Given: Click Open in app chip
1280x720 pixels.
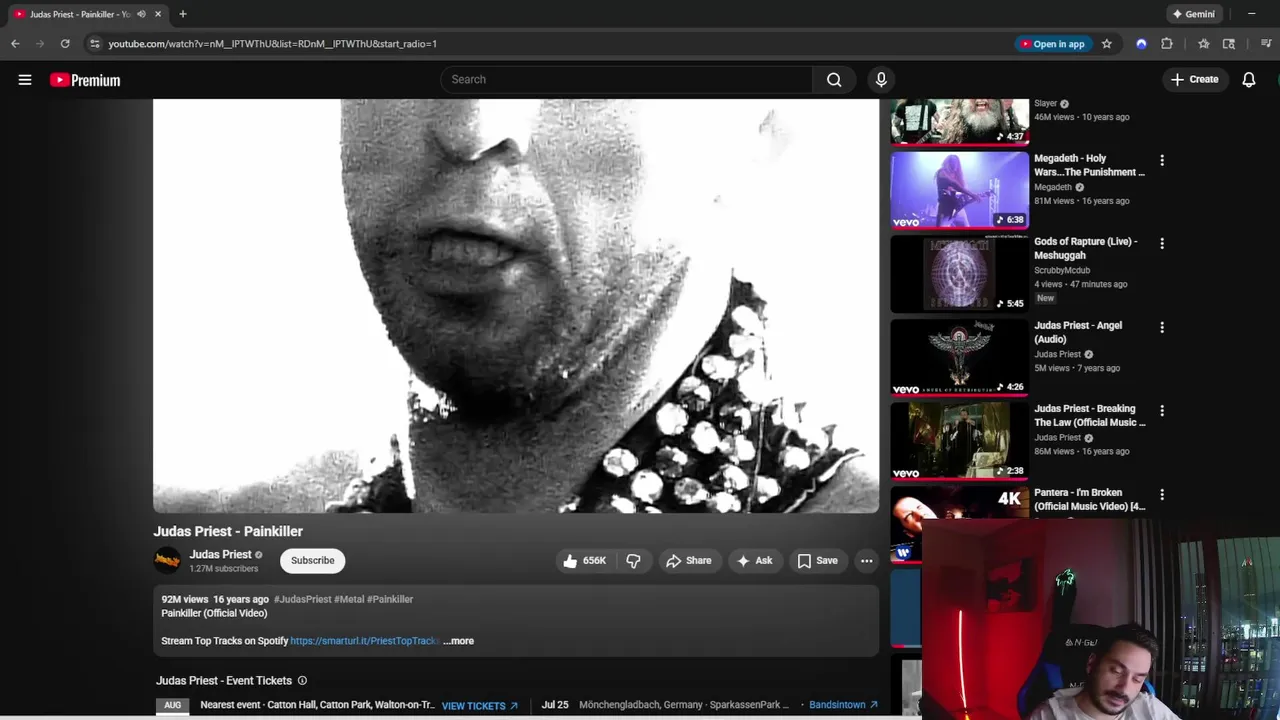Looking at the screenshot, I should [x=1051, y=44].
